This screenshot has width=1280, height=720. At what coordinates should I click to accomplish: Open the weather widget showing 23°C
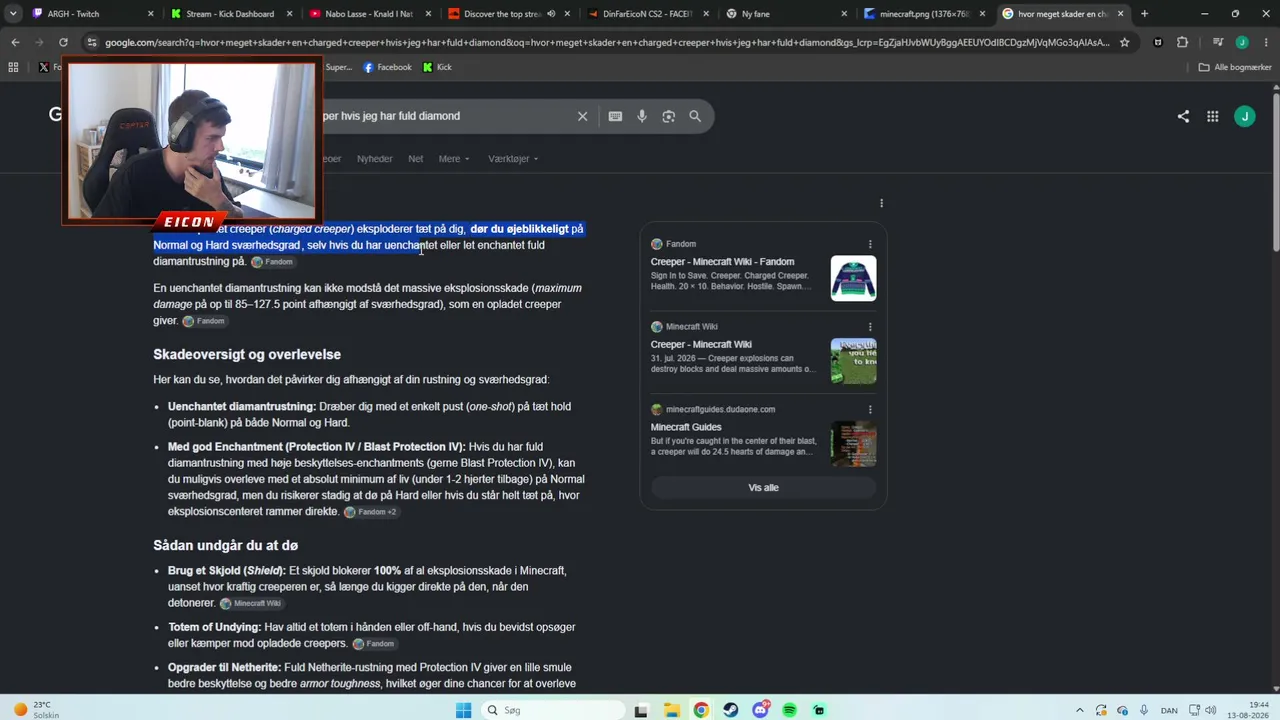(x=37, y=710)
